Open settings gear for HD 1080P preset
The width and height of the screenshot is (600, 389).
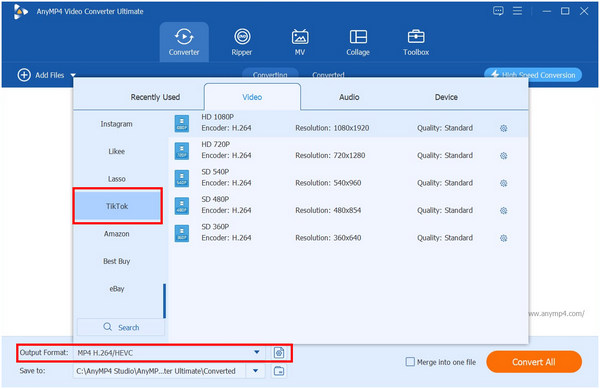504,129
